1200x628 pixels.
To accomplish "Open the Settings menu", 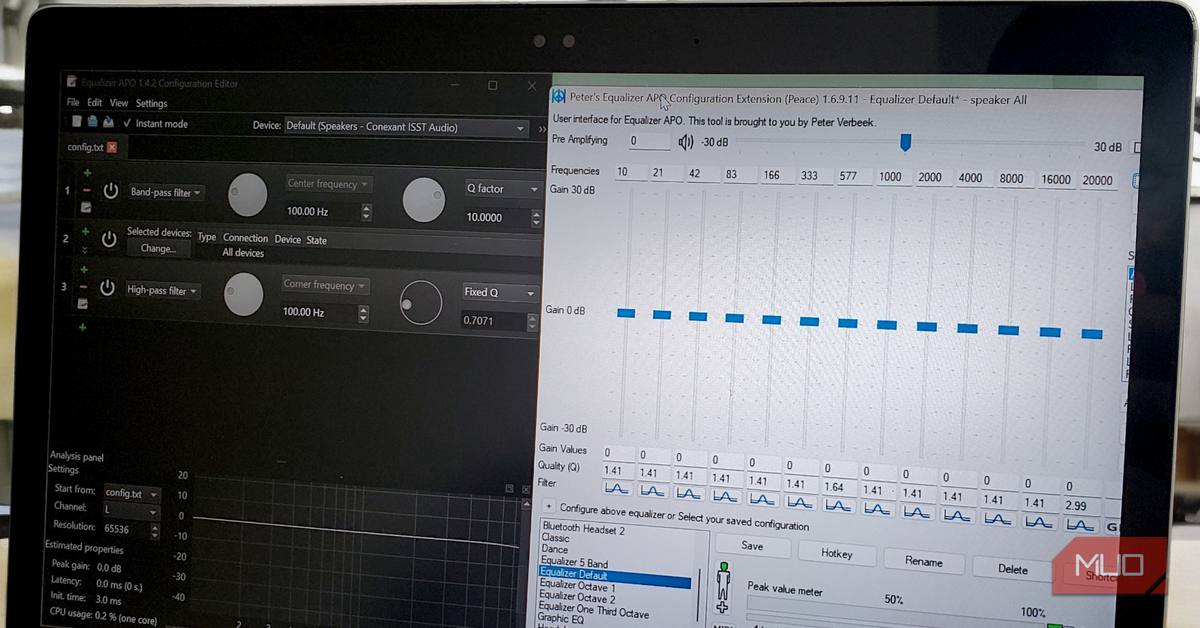I will [x=151, y=103].
